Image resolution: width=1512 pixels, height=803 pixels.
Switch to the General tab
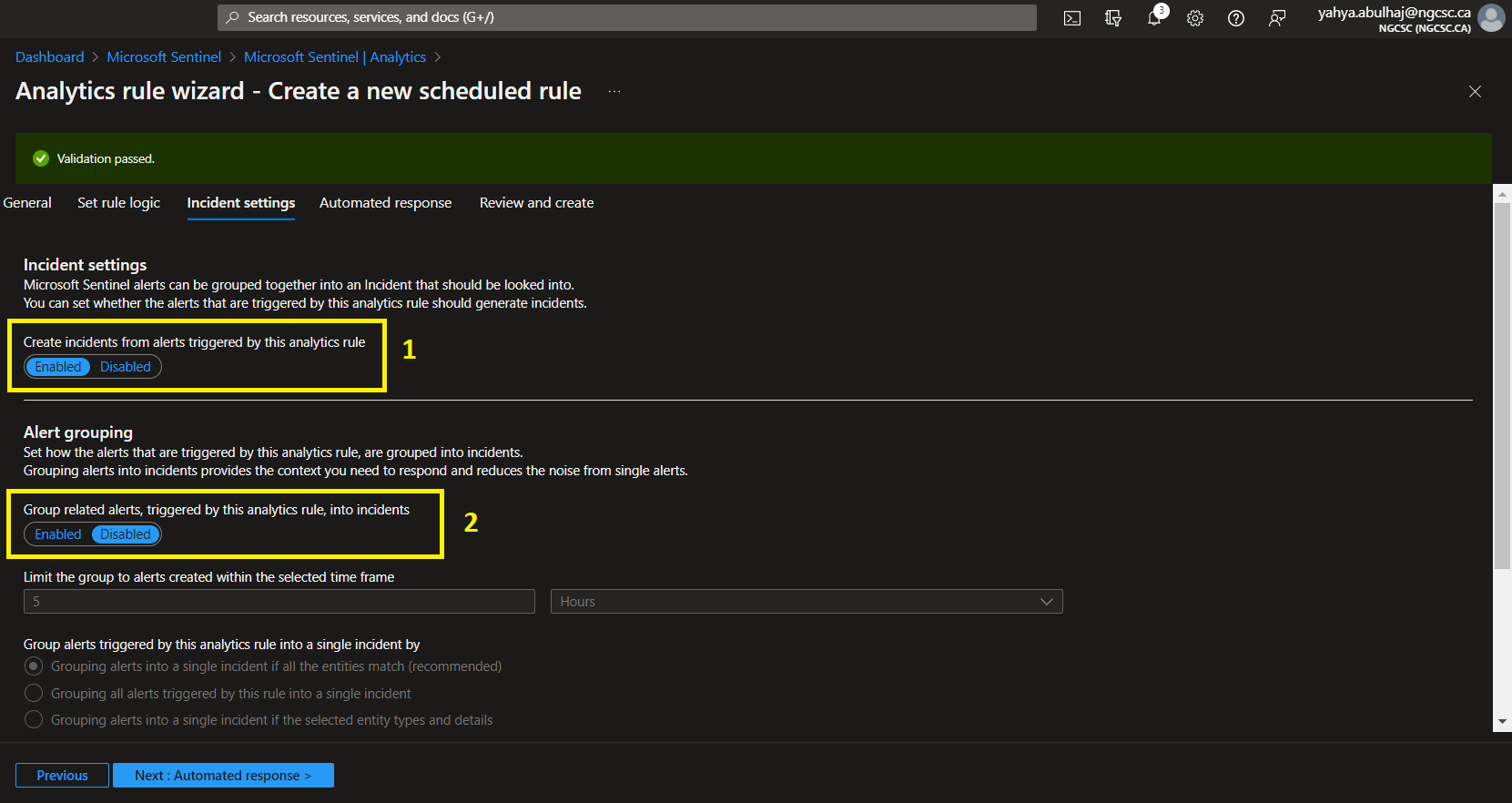point(27,203)
